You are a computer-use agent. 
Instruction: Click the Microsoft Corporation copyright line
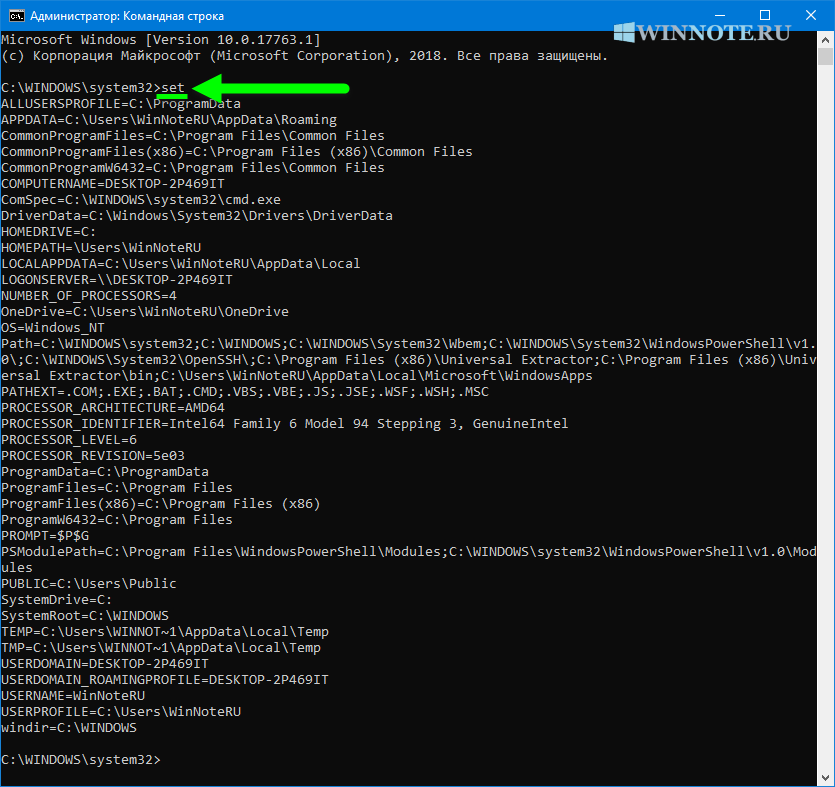coord(305,56)
